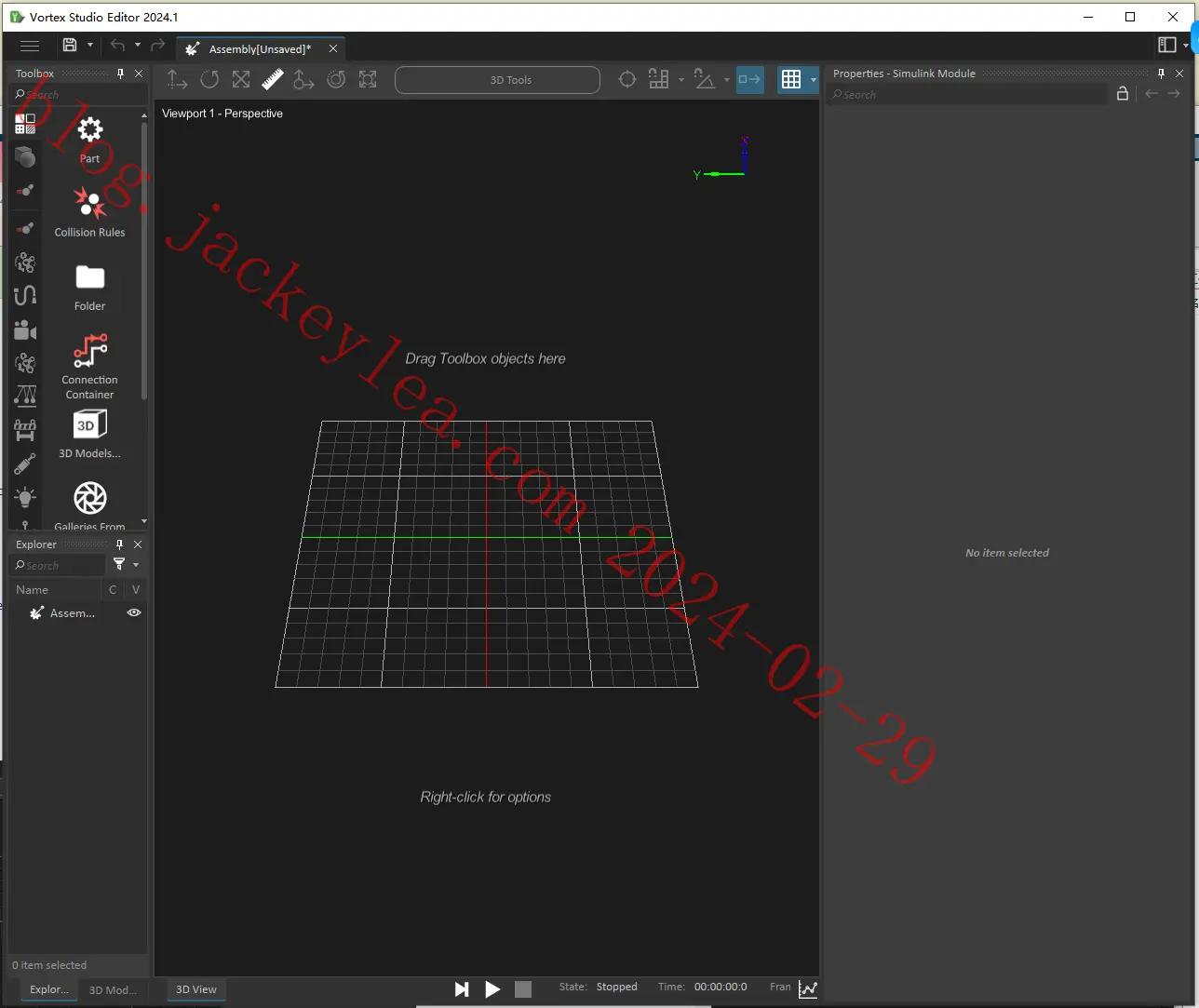The image size is (1199, 1008).
Task: Switch to the Explor... bottom tab
Action: click(49, 989)
